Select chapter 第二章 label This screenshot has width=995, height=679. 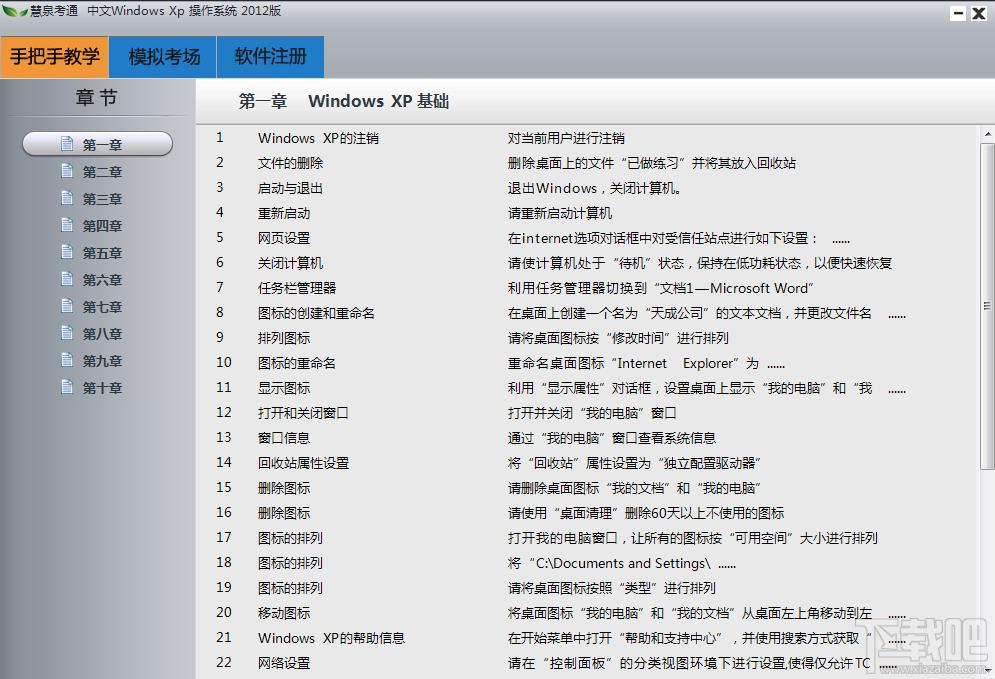pos(102,172)
